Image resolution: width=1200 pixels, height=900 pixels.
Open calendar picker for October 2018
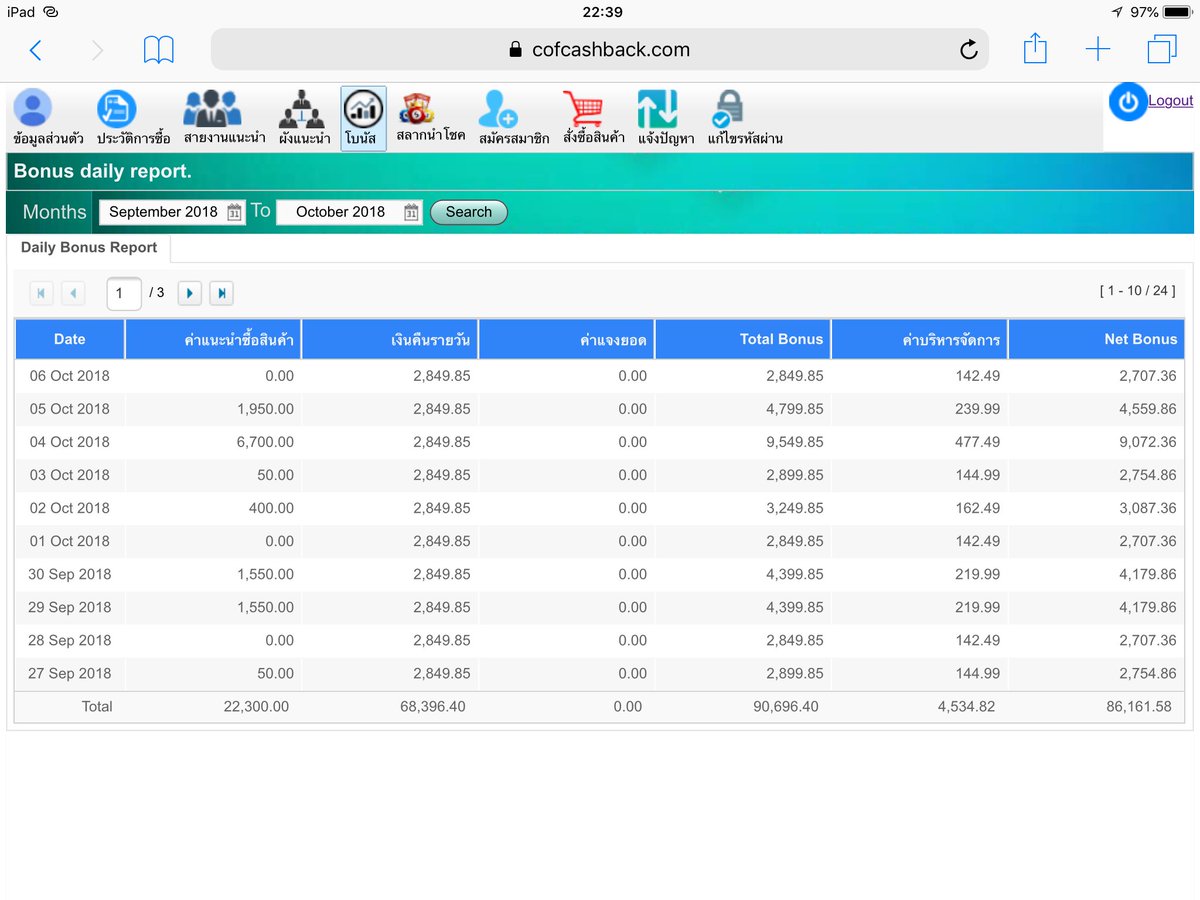[x=411, y=212]
